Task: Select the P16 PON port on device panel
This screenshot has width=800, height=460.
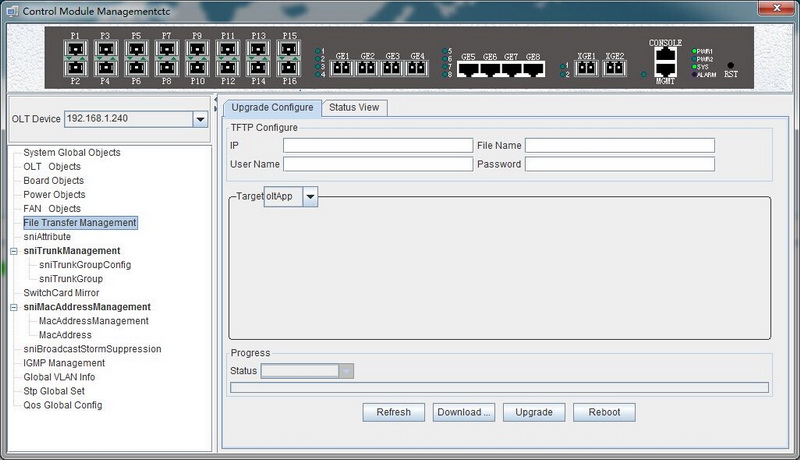Action: pos(288,68)
